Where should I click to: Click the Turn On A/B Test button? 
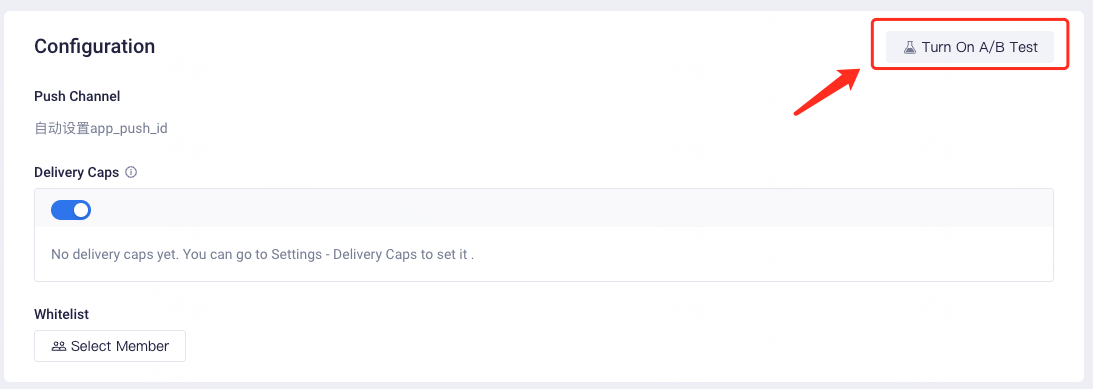970,47
